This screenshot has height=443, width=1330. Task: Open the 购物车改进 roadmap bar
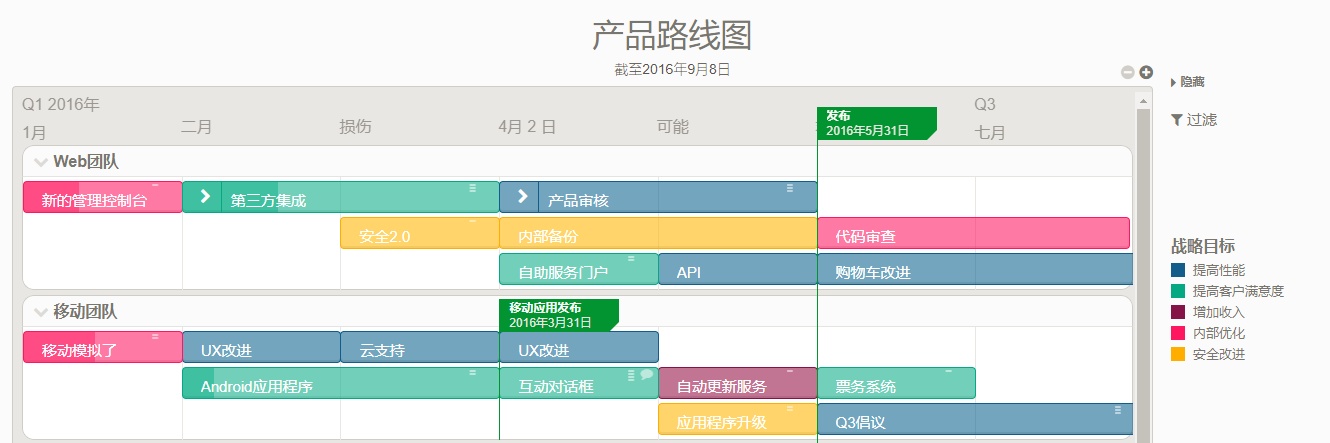pos(975,270)
